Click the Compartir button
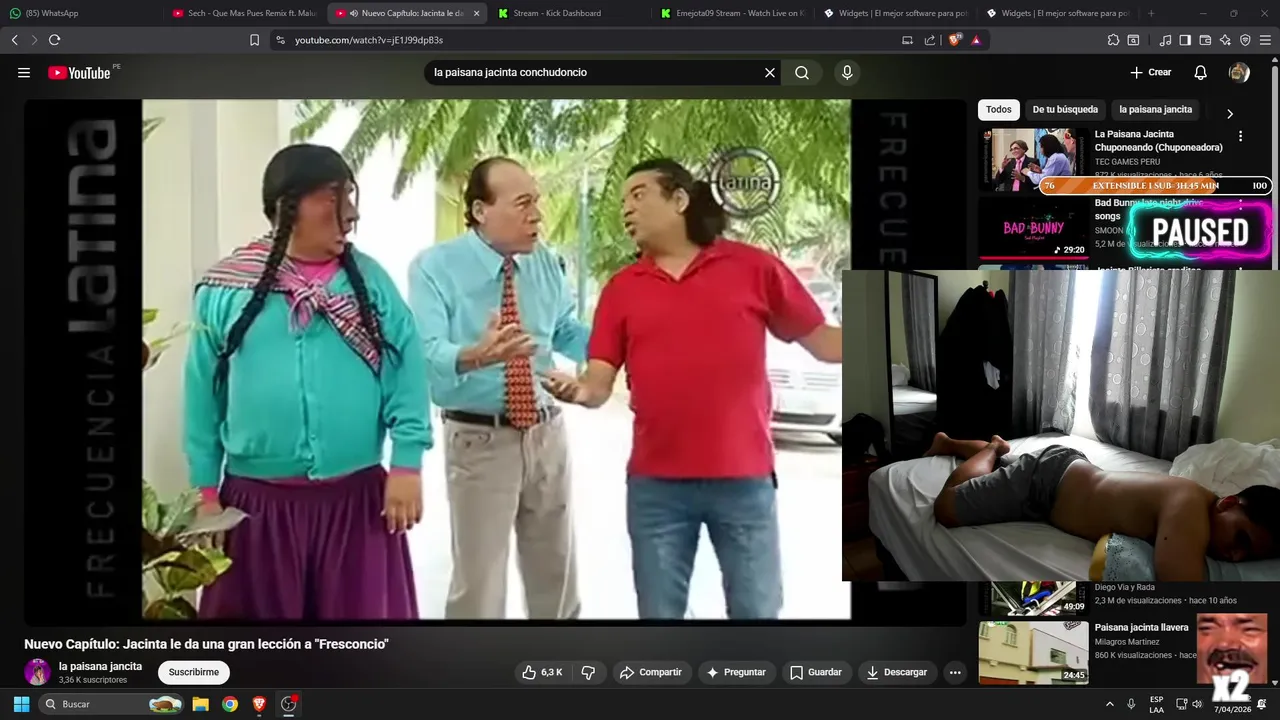 point(651,672)
